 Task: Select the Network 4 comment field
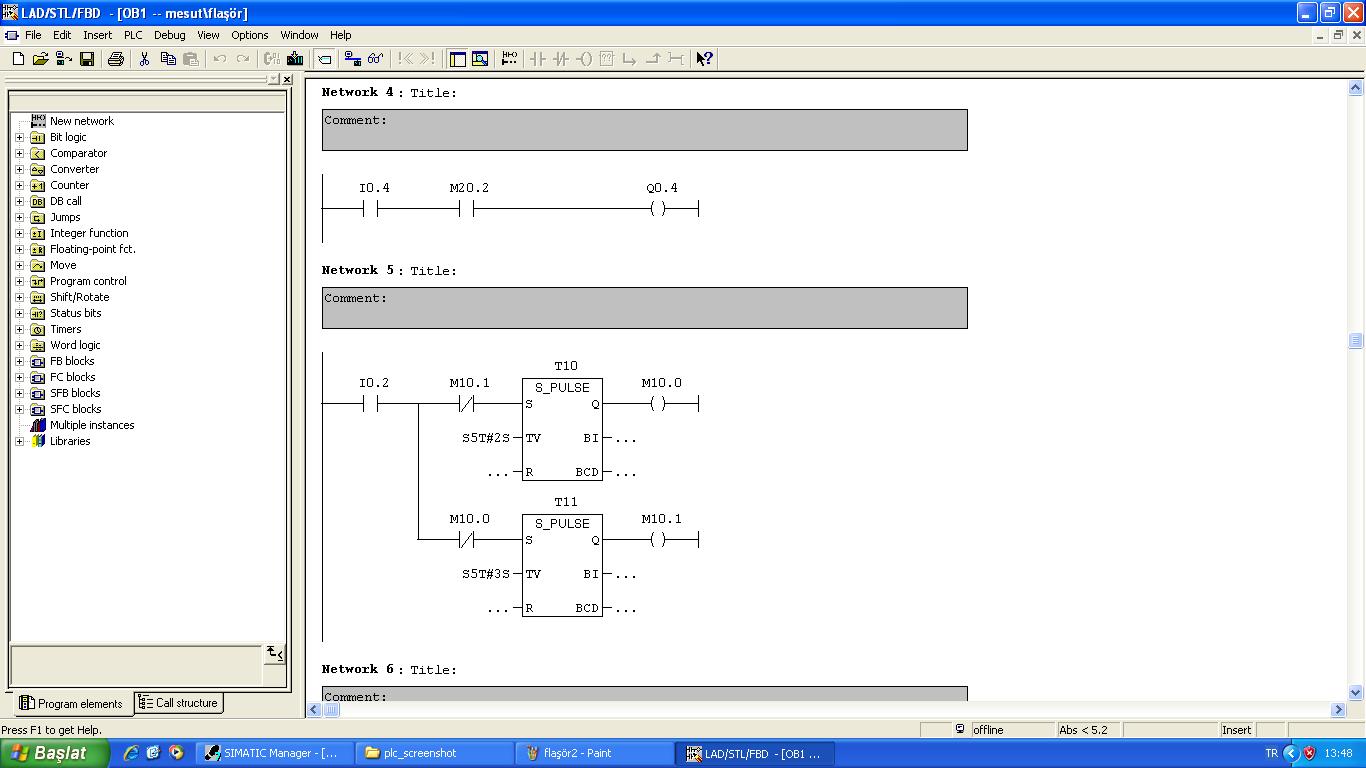pos(644,130)
